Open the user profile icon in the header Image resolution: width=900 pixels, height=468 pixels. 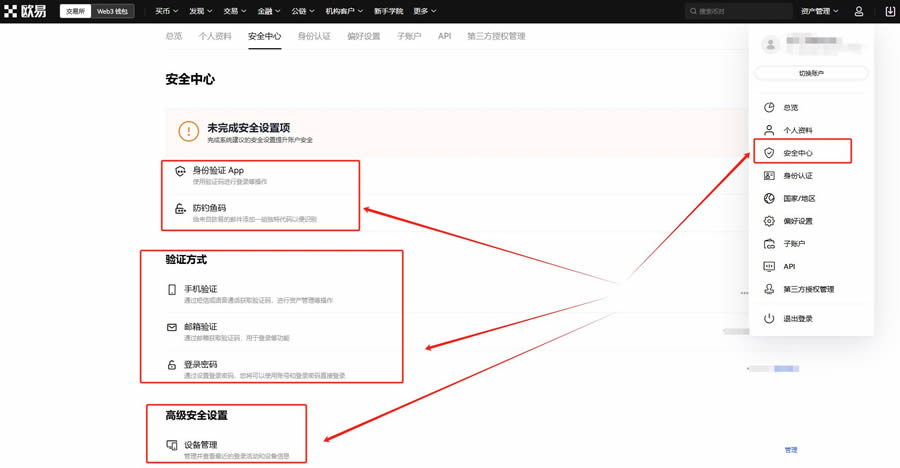click(x=859, y=11)
